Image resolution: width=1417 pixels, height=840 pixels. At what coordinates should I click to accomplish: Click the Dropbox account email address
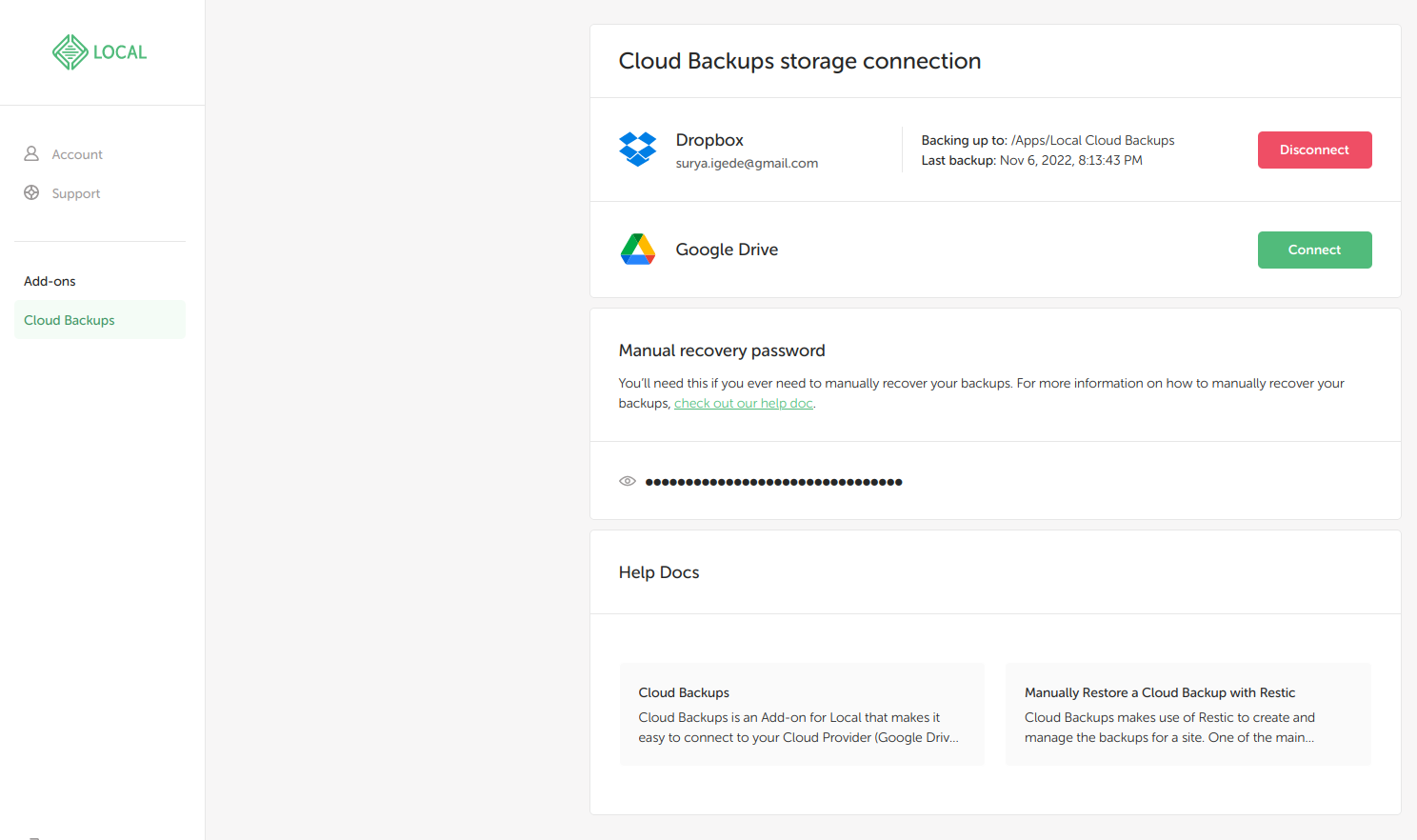[x=747, y=163]
